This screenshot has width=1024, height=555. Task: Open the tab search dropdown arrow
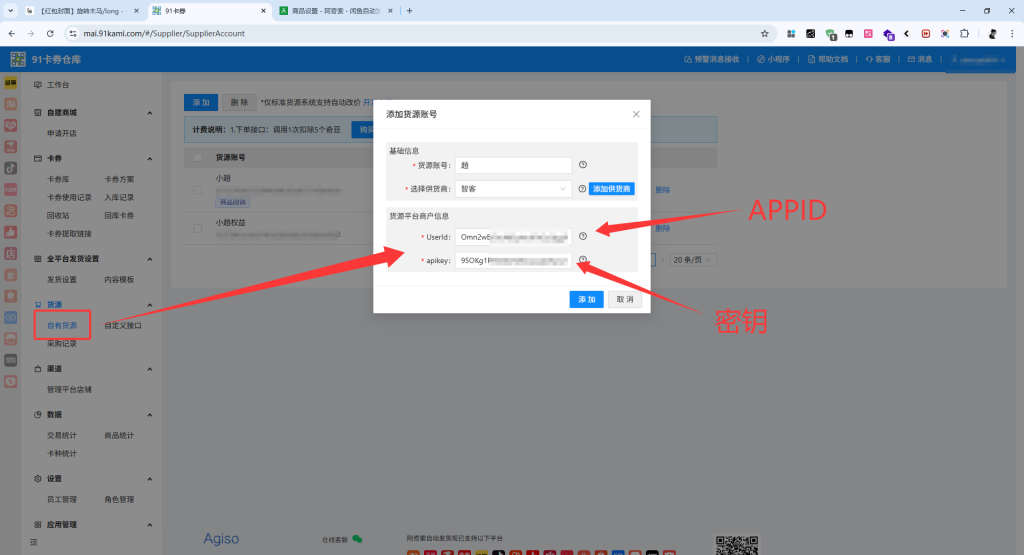pos(10,11)
